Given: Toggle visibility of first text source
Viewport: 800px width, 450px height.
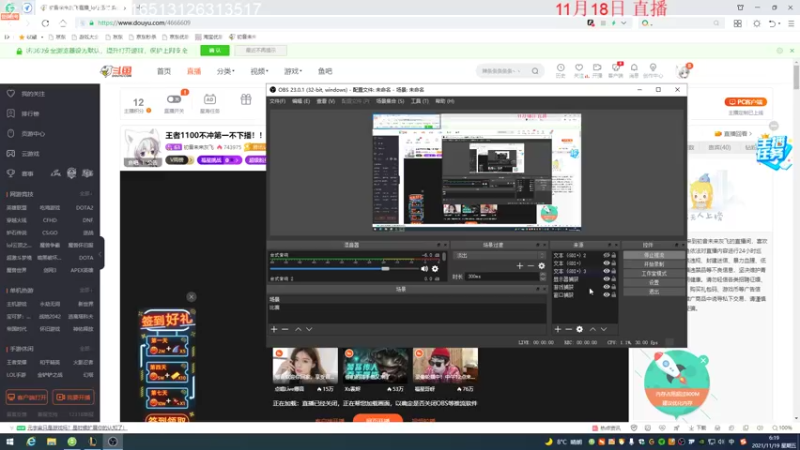Looking at the screenshot, I should click(x=606, y=255).
